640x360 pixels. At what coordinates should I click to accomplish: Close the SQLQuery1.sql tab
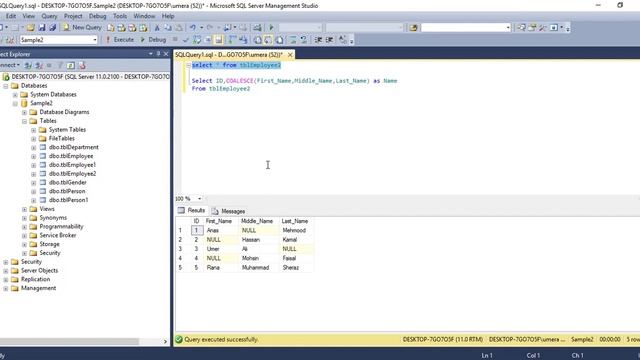pos(290,55)
